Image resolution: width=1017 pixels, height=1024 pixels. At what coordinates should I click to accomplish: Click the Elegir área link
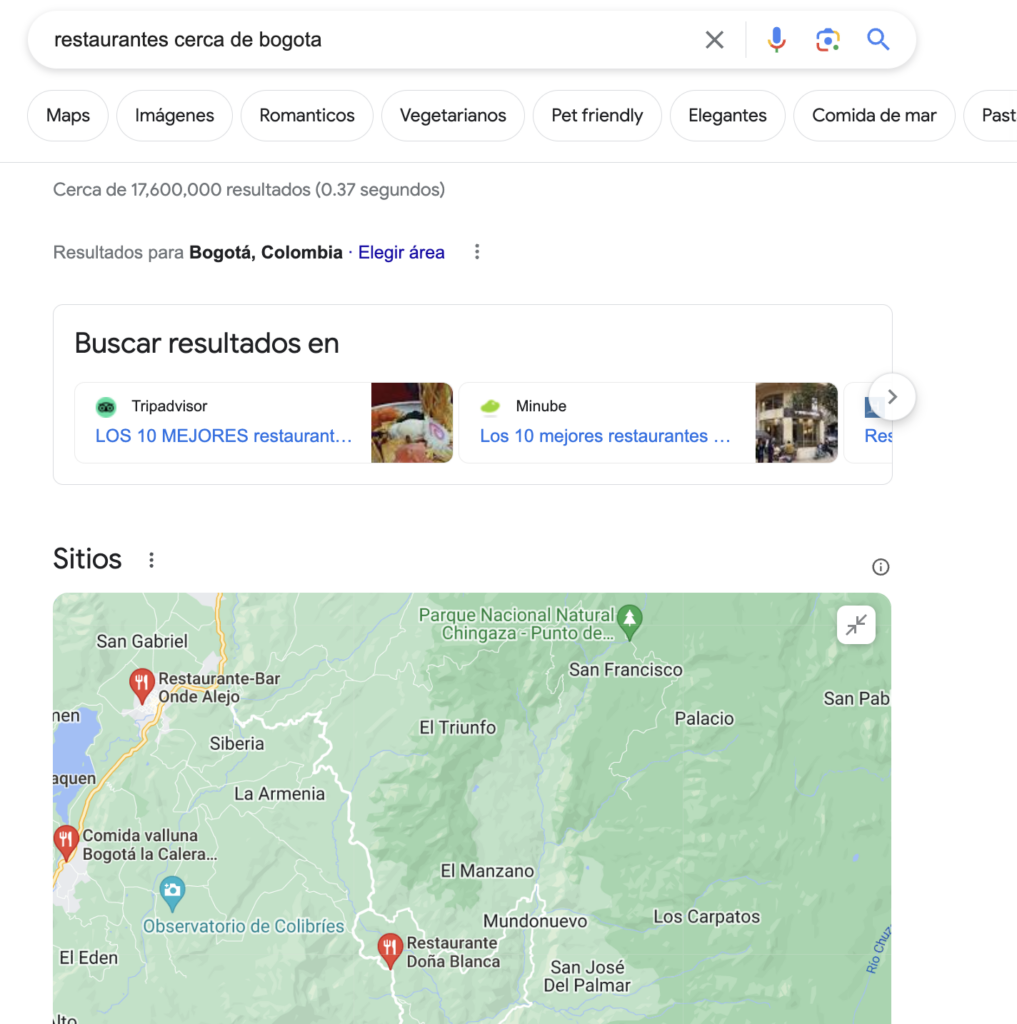click(401, 253)
